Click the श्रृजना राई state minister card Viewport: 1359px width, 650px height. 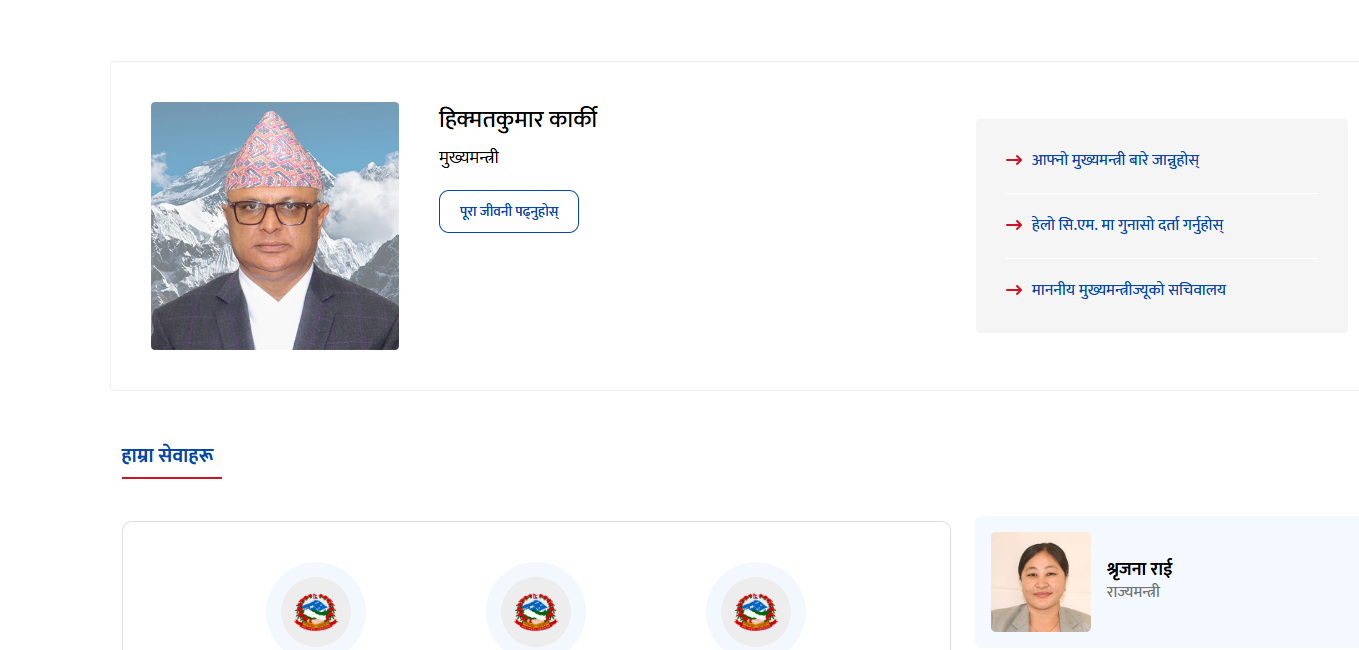pos(1167,582)
